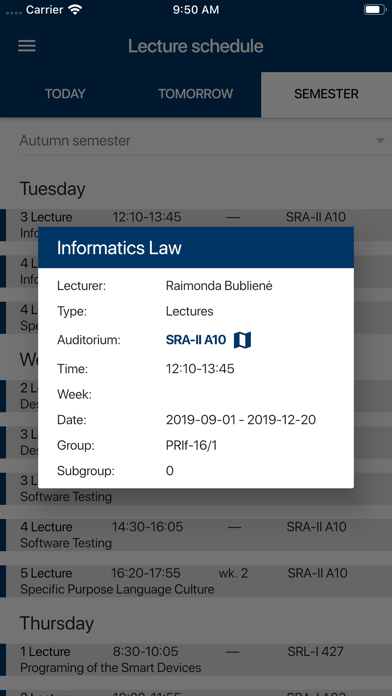Tap the Wi-Fi status icon

coord(76,10)
